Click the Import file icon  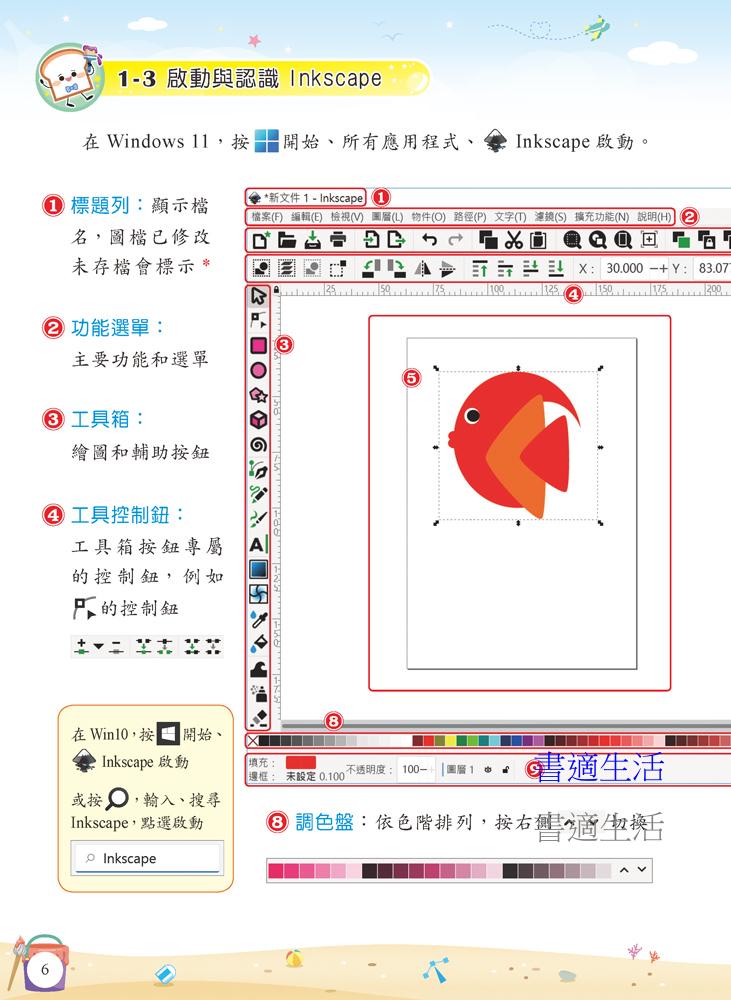(371, 240)
